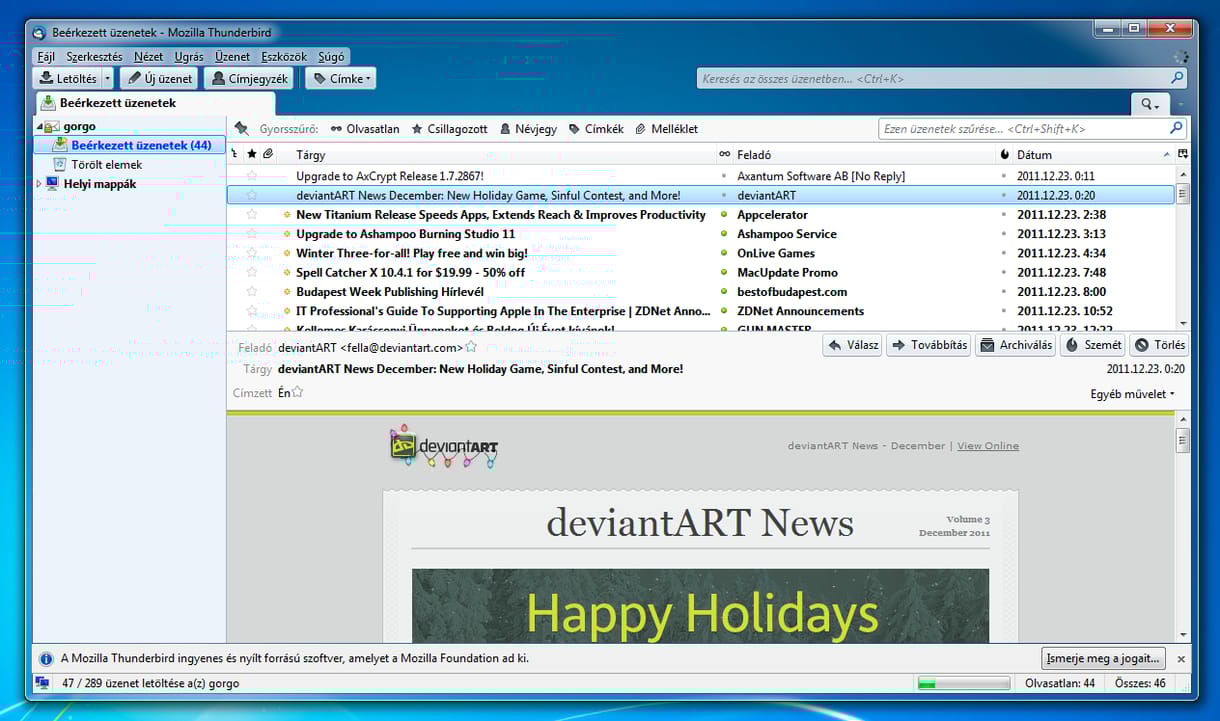Click the junk dot on the Axantum Software row
This screenshot has width=1220, height=721.
coord(1005,176)
